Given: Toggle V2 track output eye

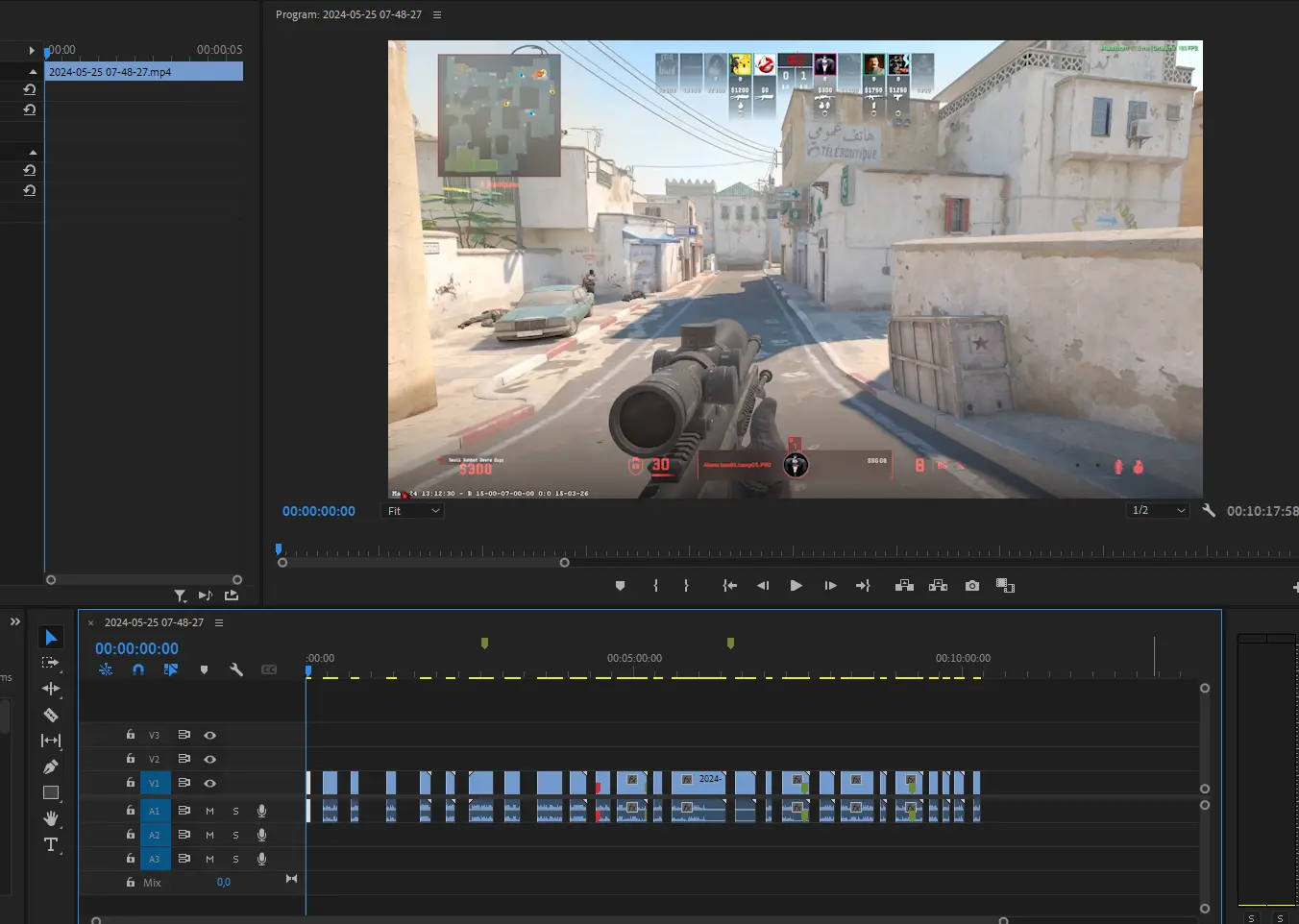Looking at the screenshot, I should click(x=209, y=759).
